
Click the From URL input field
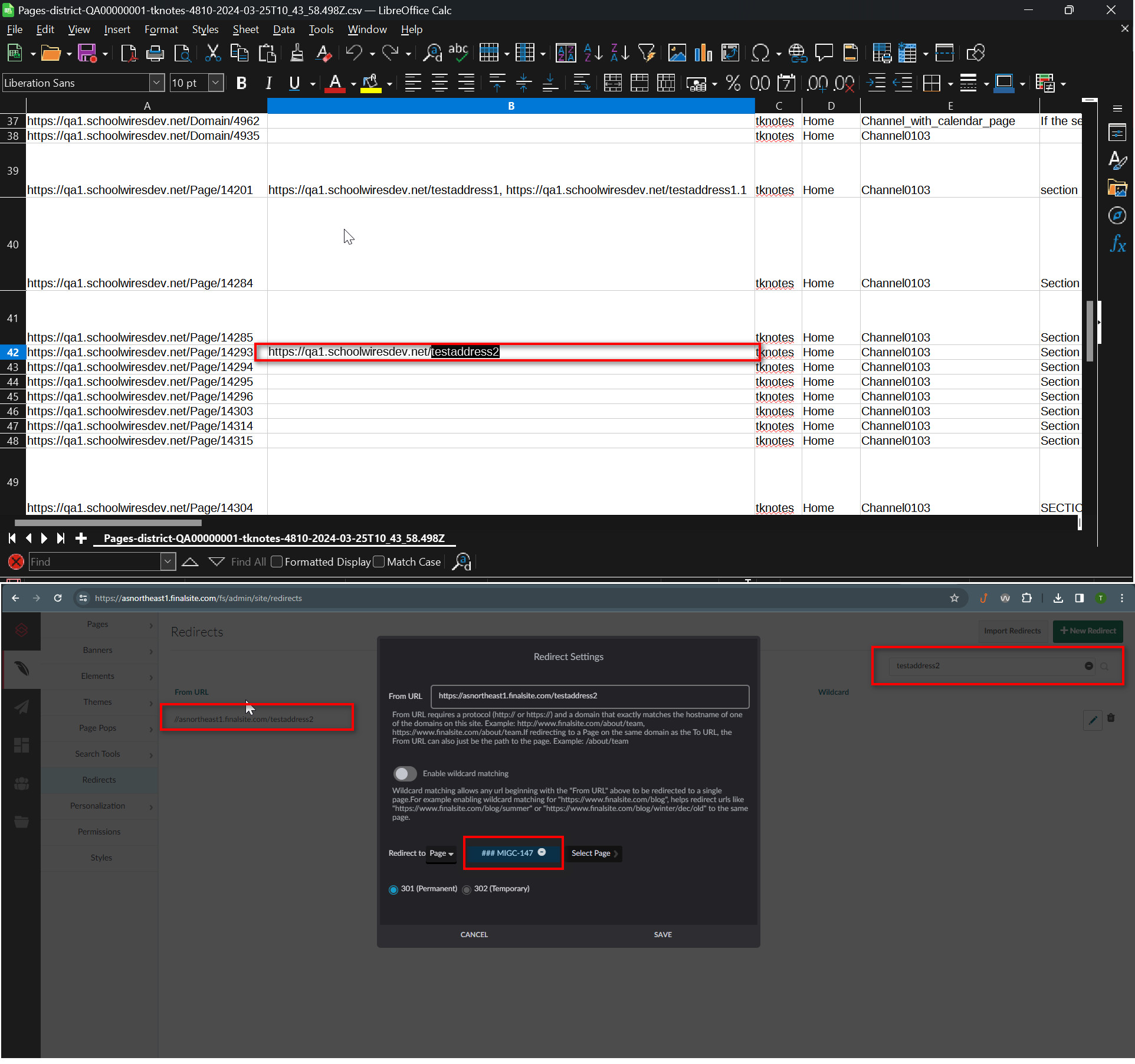coord(590,696)
